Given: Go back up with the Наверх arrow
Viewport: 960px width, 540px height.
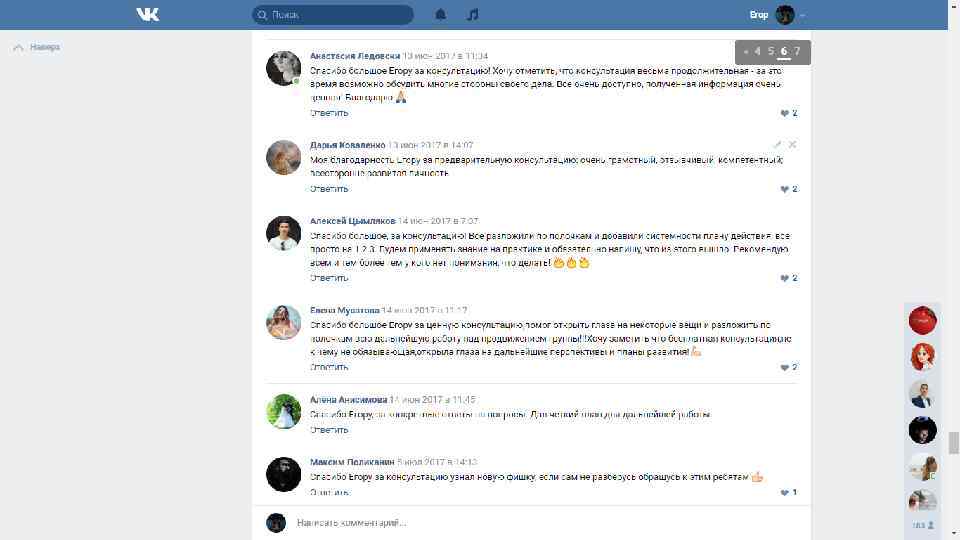Looking at the screenshot, I should [x=18, y=47].
